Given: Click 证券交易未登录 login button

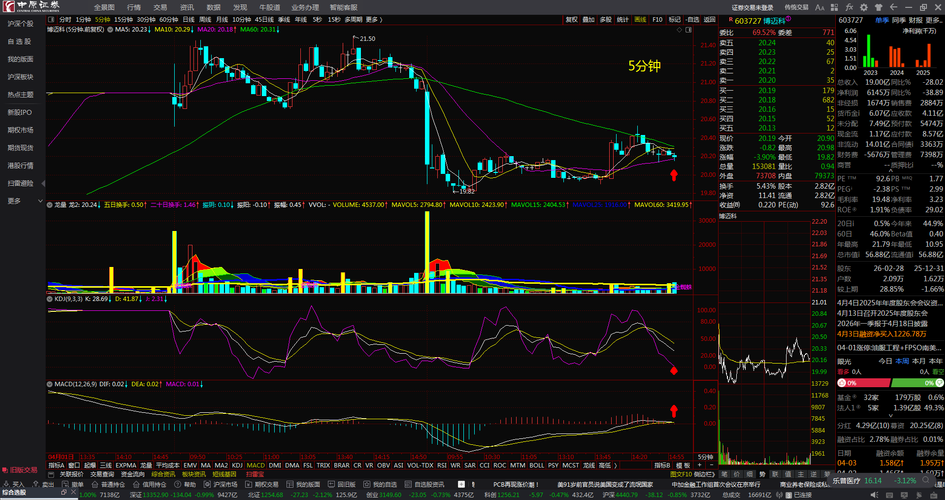Looking at the screenshot, I should pos(753,7).
